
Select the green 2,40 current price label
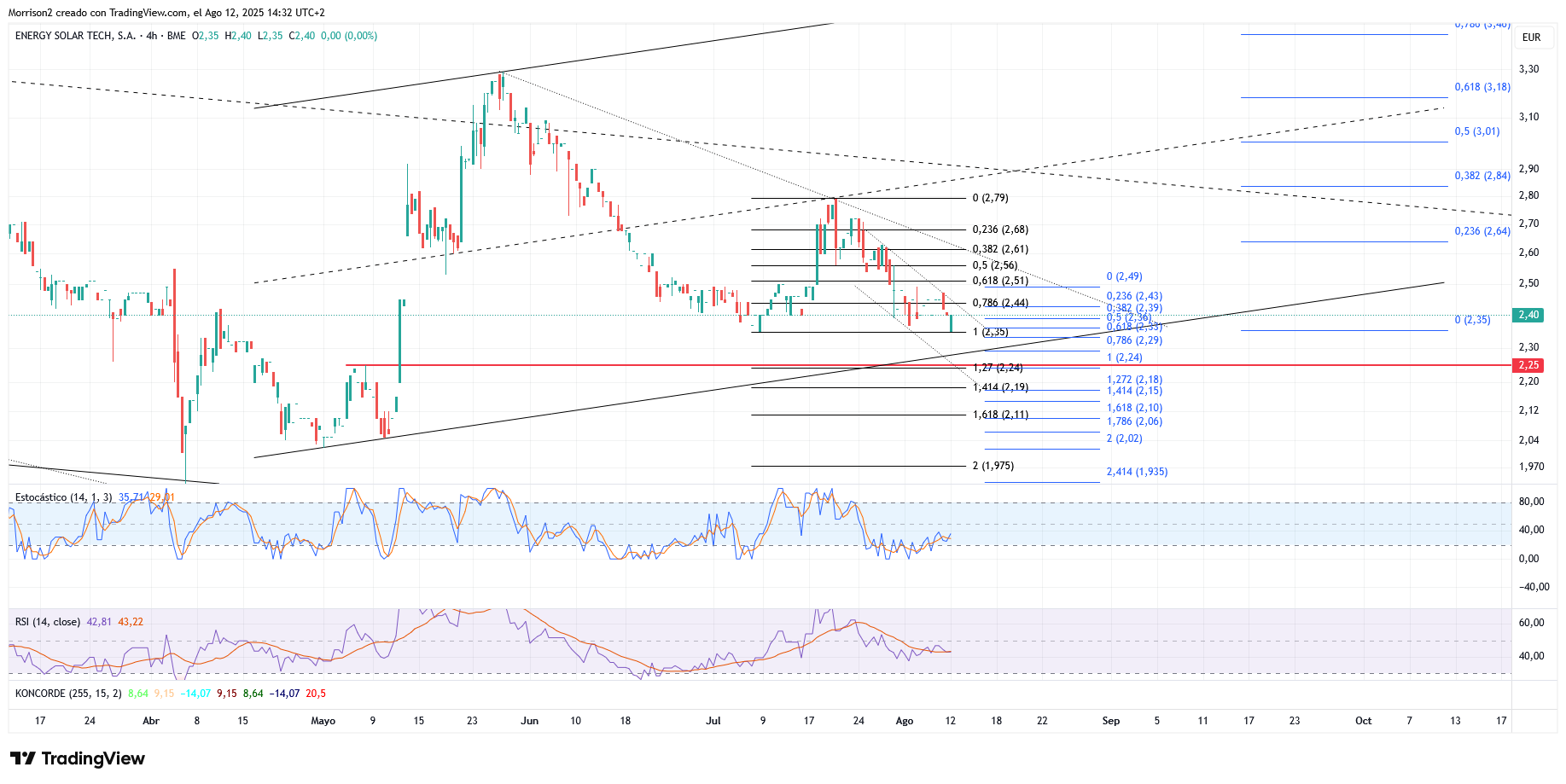tap(1528, 315)
